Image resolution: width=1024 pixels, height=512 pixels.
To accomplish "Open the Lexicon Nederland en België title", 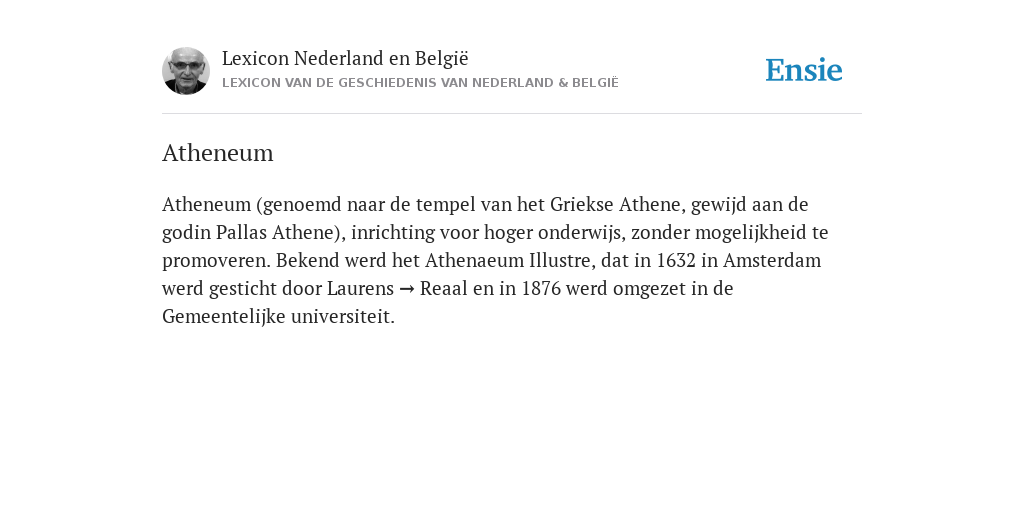I will 345,58.
